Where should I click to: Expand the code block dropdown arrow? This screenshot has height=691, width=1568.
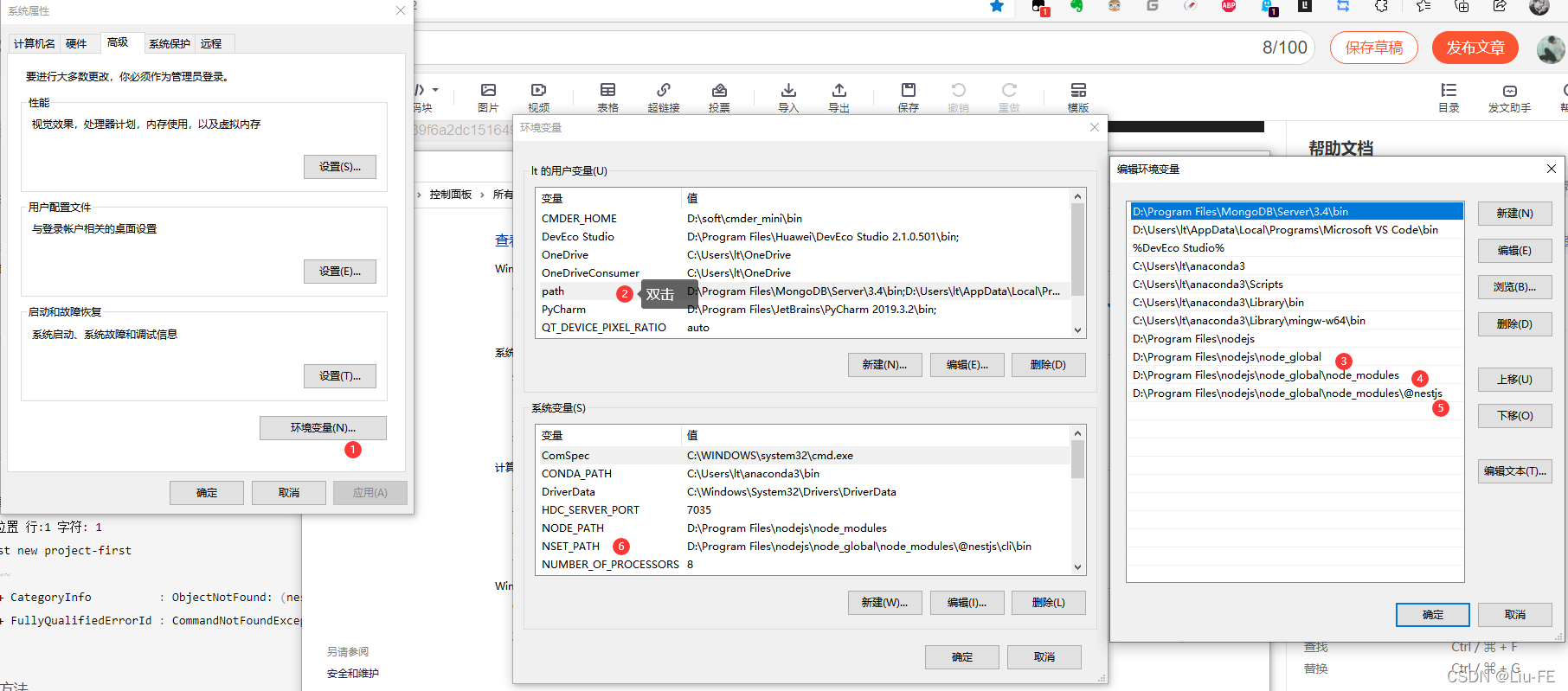tap(435, 90)
